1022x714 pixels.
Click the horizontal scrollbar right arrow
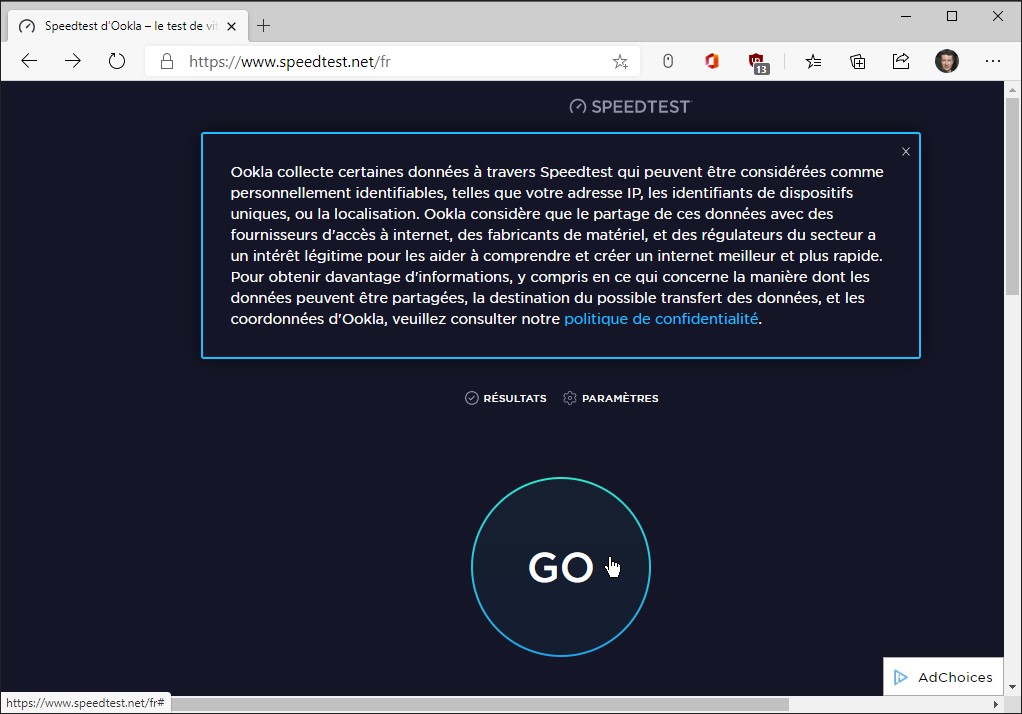click(995, 704)
